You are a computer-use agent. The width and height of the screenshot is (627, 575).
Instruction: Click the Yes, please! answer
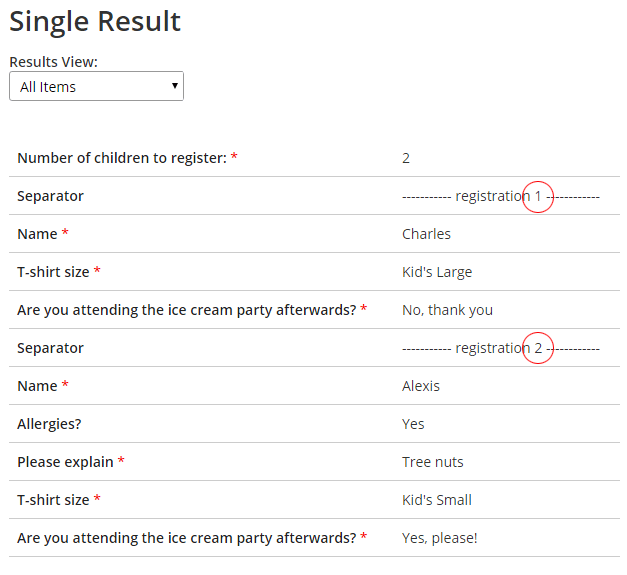(x=439, y=538)
